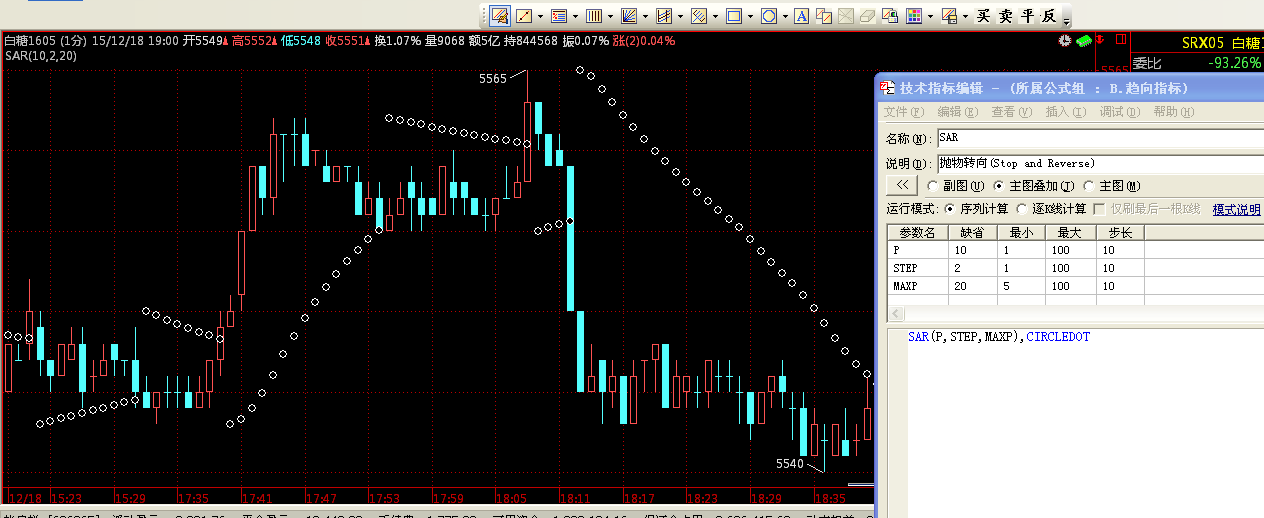
Task: Click the eraser tool icon
Action: 868,16
